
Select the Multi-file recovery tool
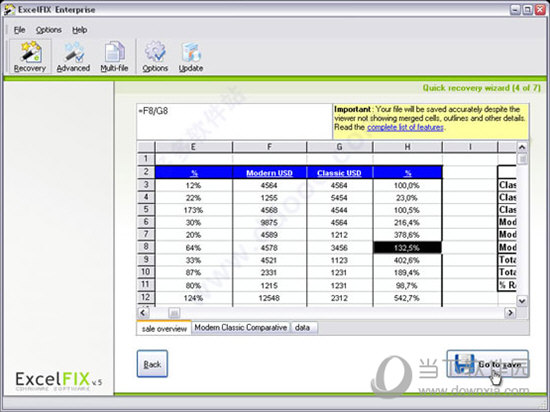click(114, 56)
